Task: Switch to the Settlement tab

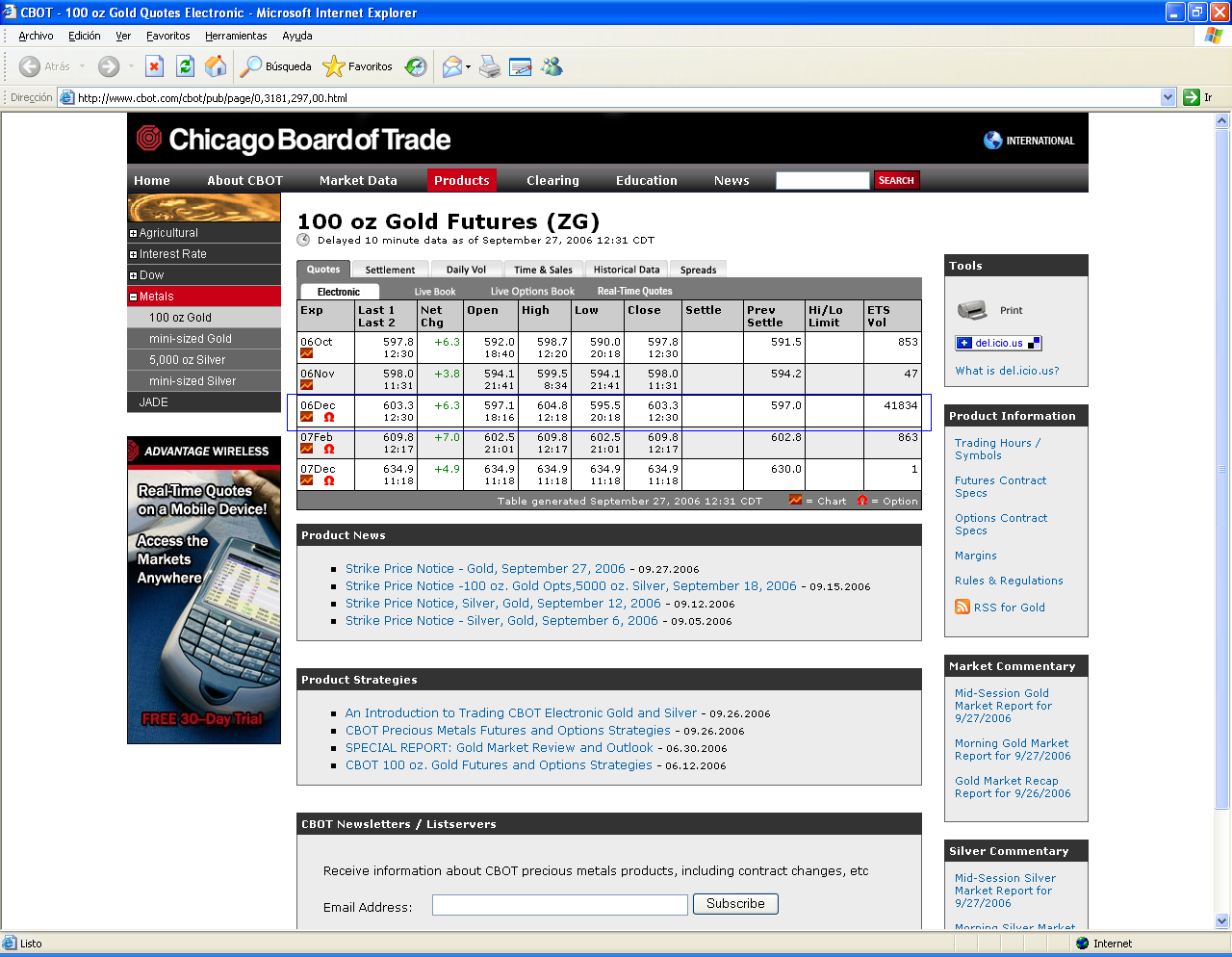Action: tap(390, 270)
